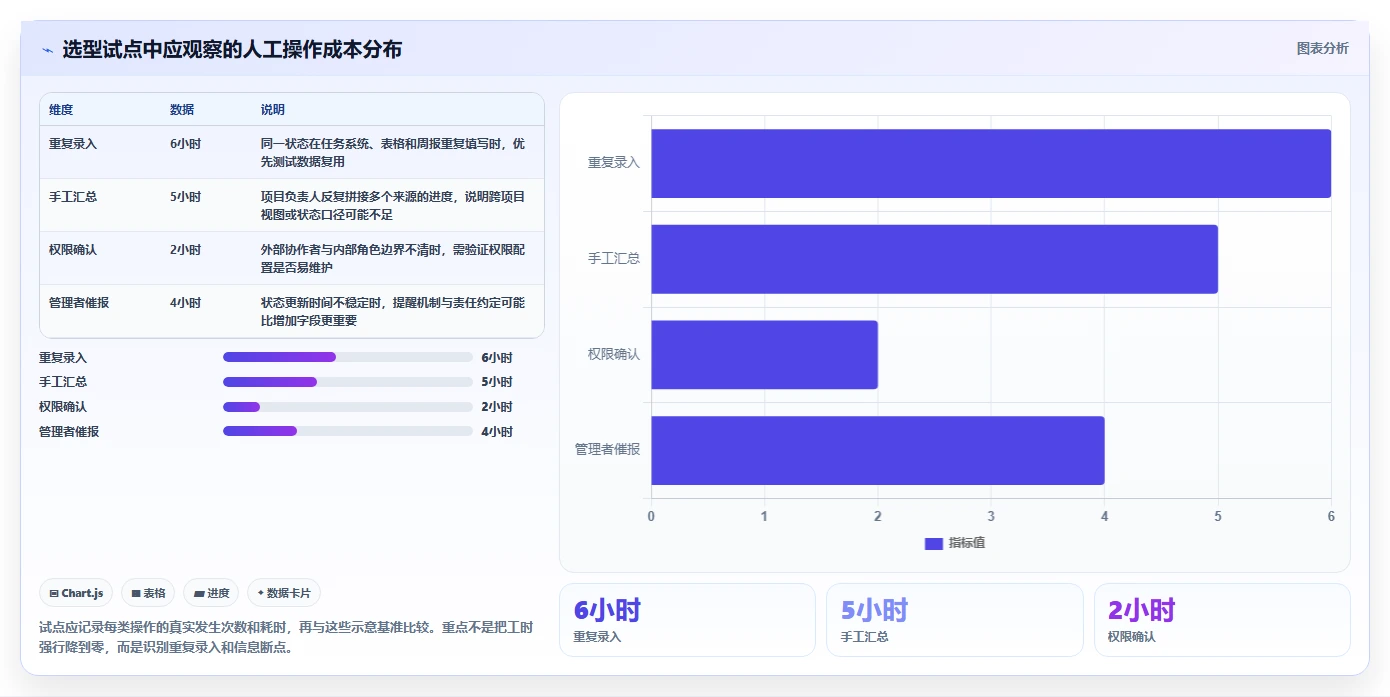Select the 表格 tag chip
Screen dimensions: 1390x697
(148, 593)
